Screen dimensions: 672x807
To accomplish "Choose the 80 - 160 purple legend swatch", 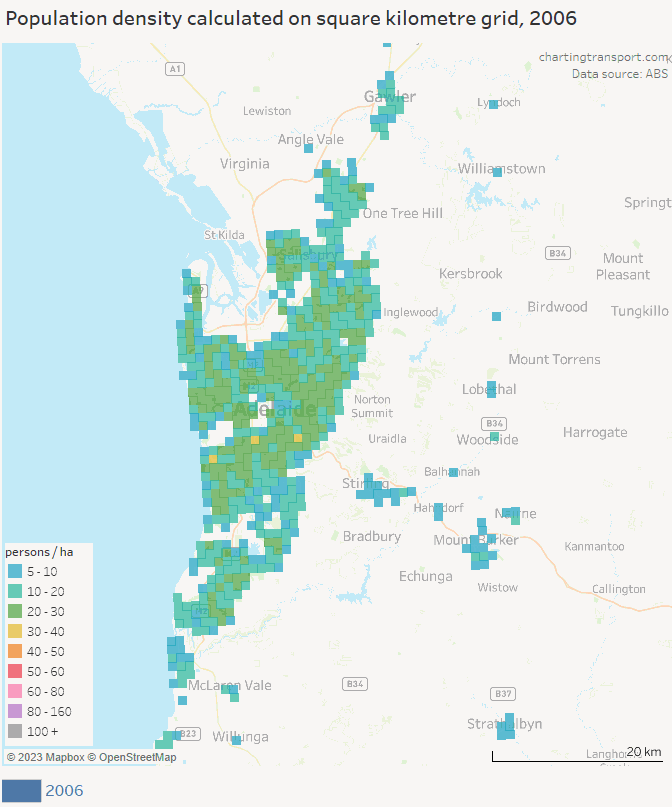I will tap(15, 712).
